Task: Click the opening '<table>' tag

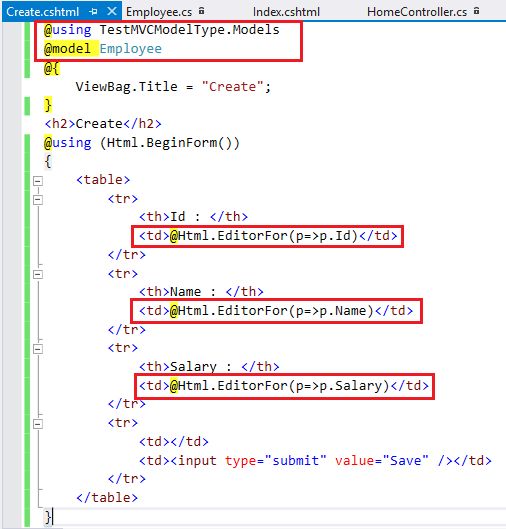Action: pyautogui.click(x=103, y=179)
